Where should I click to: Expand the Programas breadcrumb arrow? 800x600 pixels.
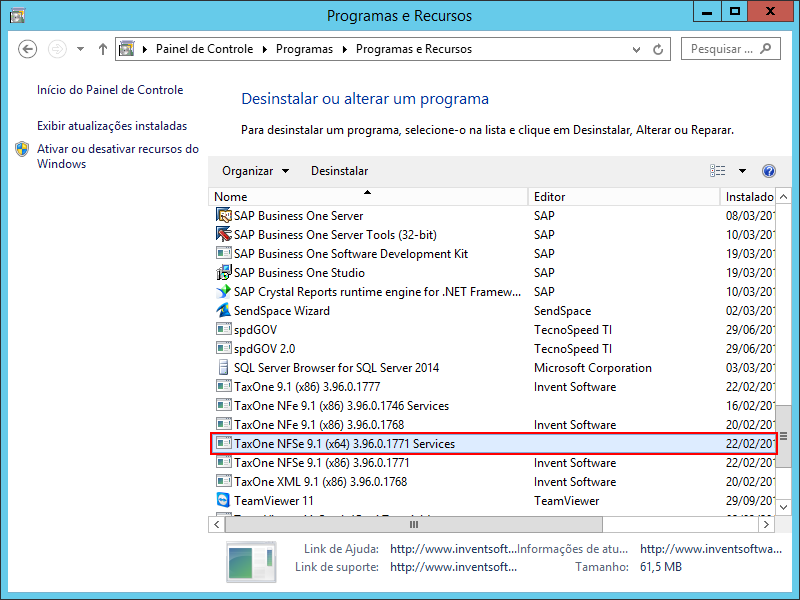coord(344,49)
